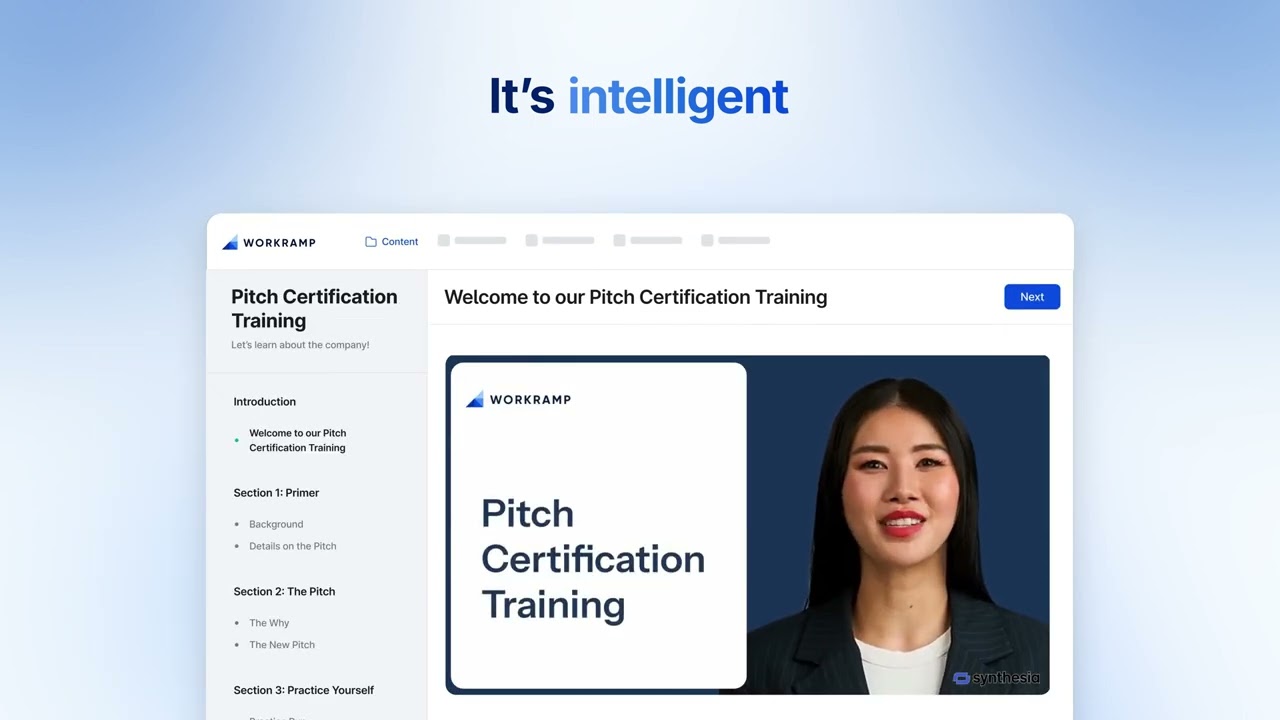This screenshot has height=720, width=1280.
Task: Click the WorkRamp logo on the video slide
Action: pos(518,400)
